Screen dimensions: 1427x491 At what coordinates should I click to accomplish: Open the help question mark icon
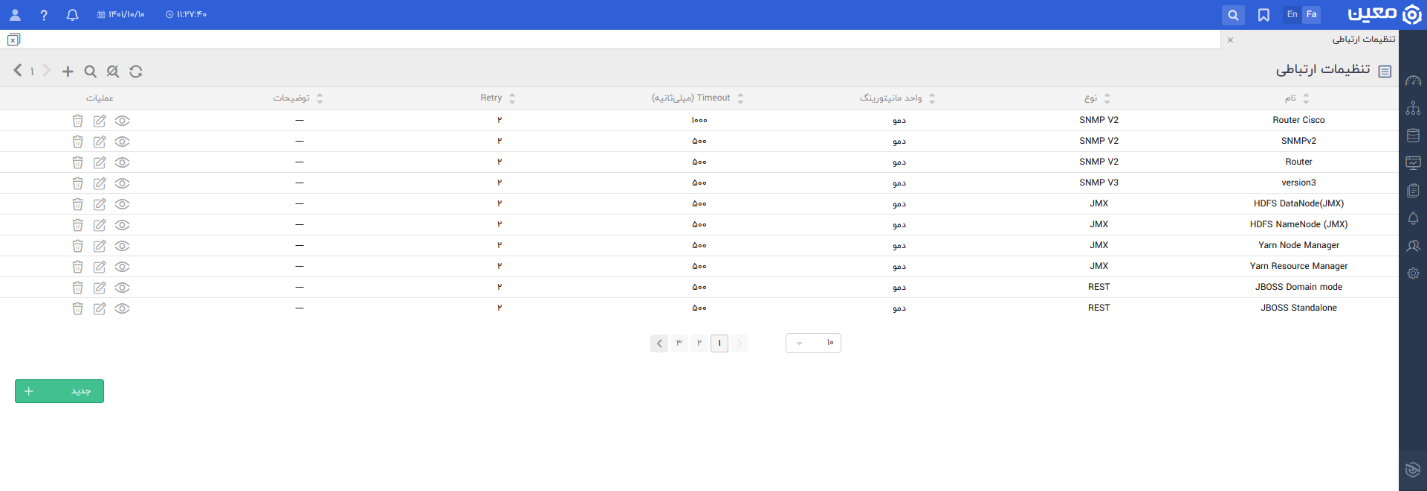[x=44, y=15]
